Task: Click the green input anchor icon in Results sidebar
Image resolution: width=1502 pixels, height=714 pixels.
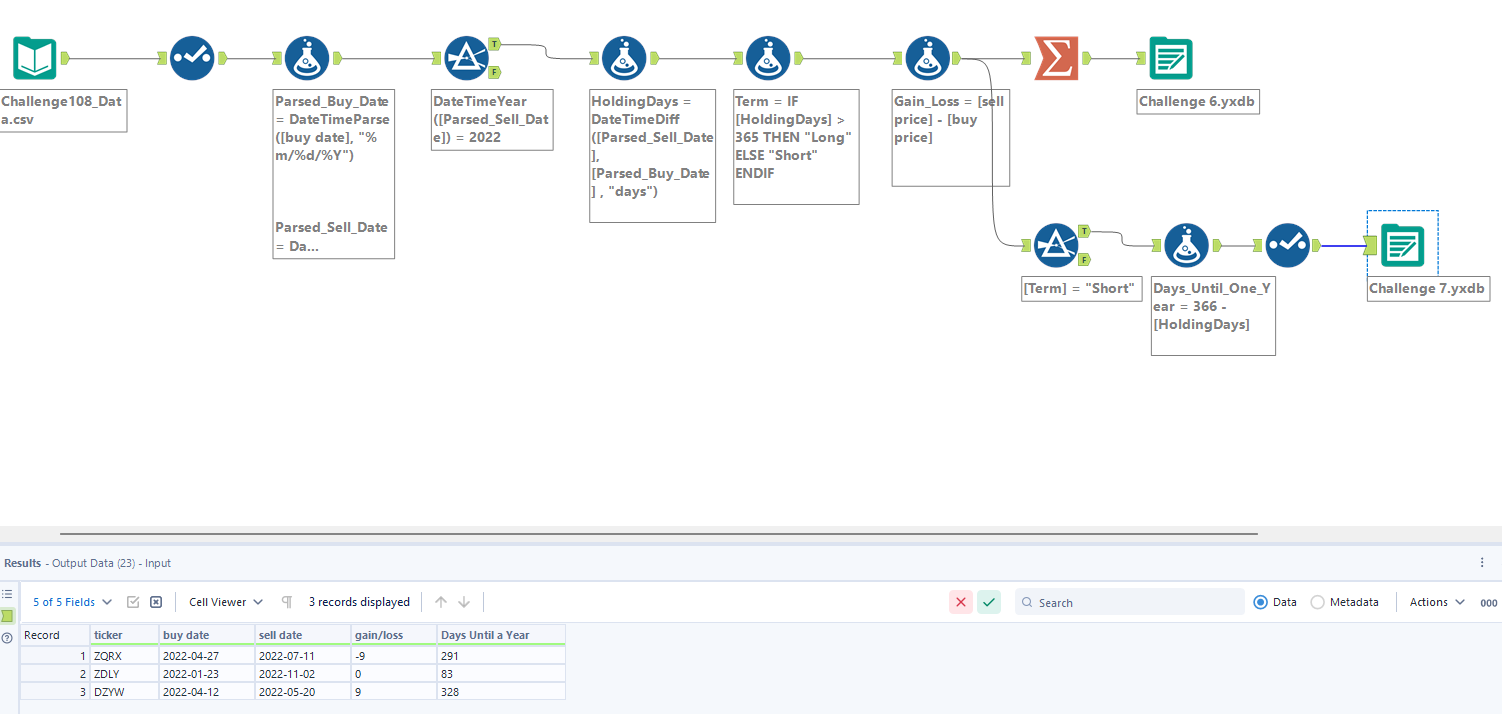Action: point(7,616)
